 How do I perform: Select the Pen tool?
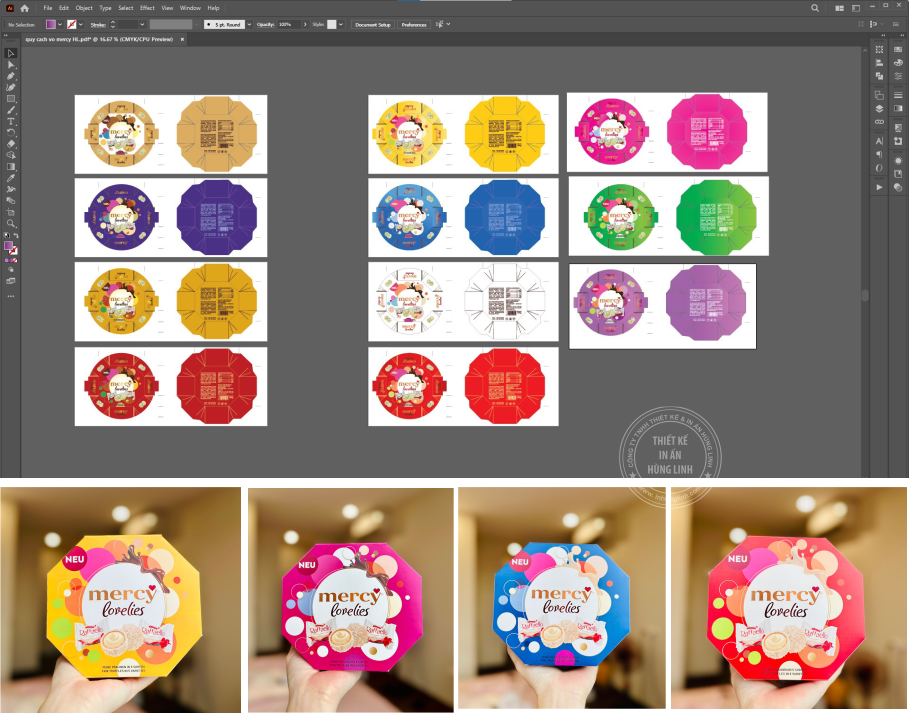tap(10, 76)
